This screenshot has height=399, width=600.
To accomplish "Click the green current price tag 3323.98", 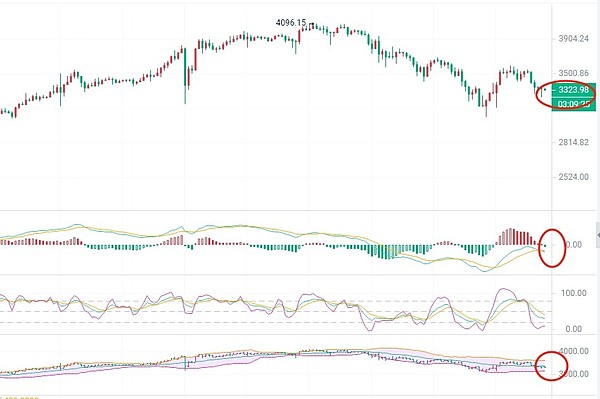I will click(573, 90).
